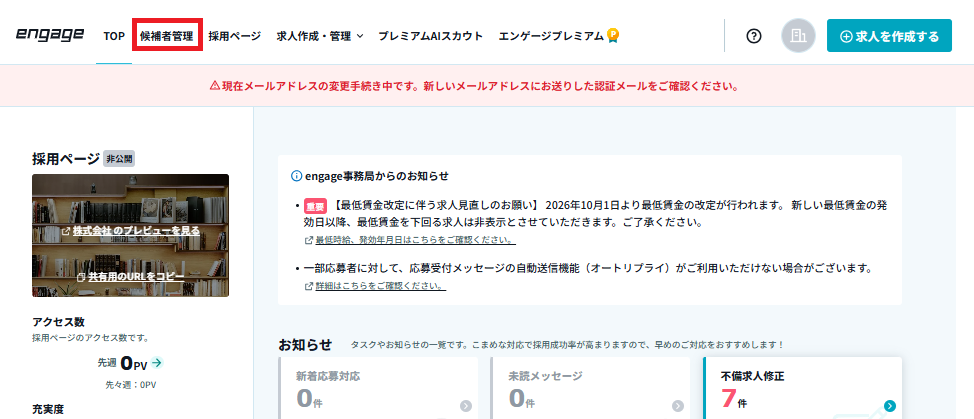
Task: Expand the 求人作成・管理 dropdown
Action: 320,36
